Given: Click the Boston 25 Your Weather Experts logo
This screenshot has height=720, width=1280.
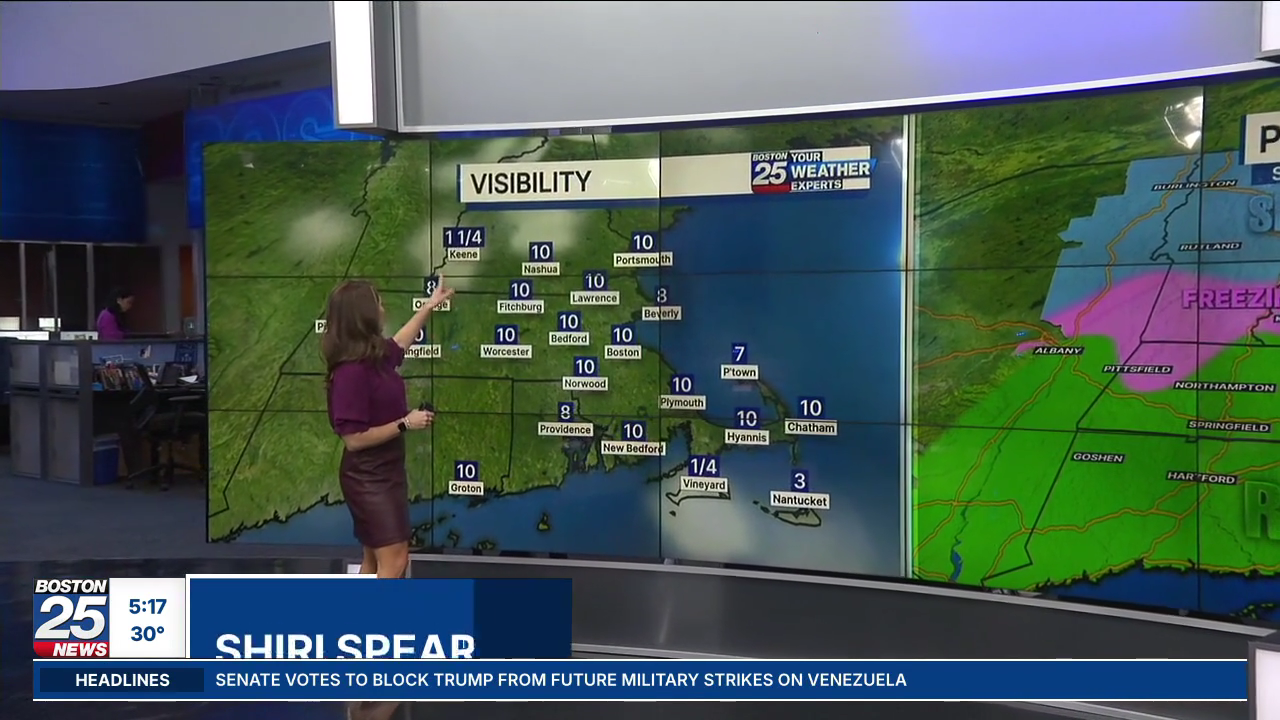Looking at the screenshot, I should pyautogui.click(x=811, y=171).
